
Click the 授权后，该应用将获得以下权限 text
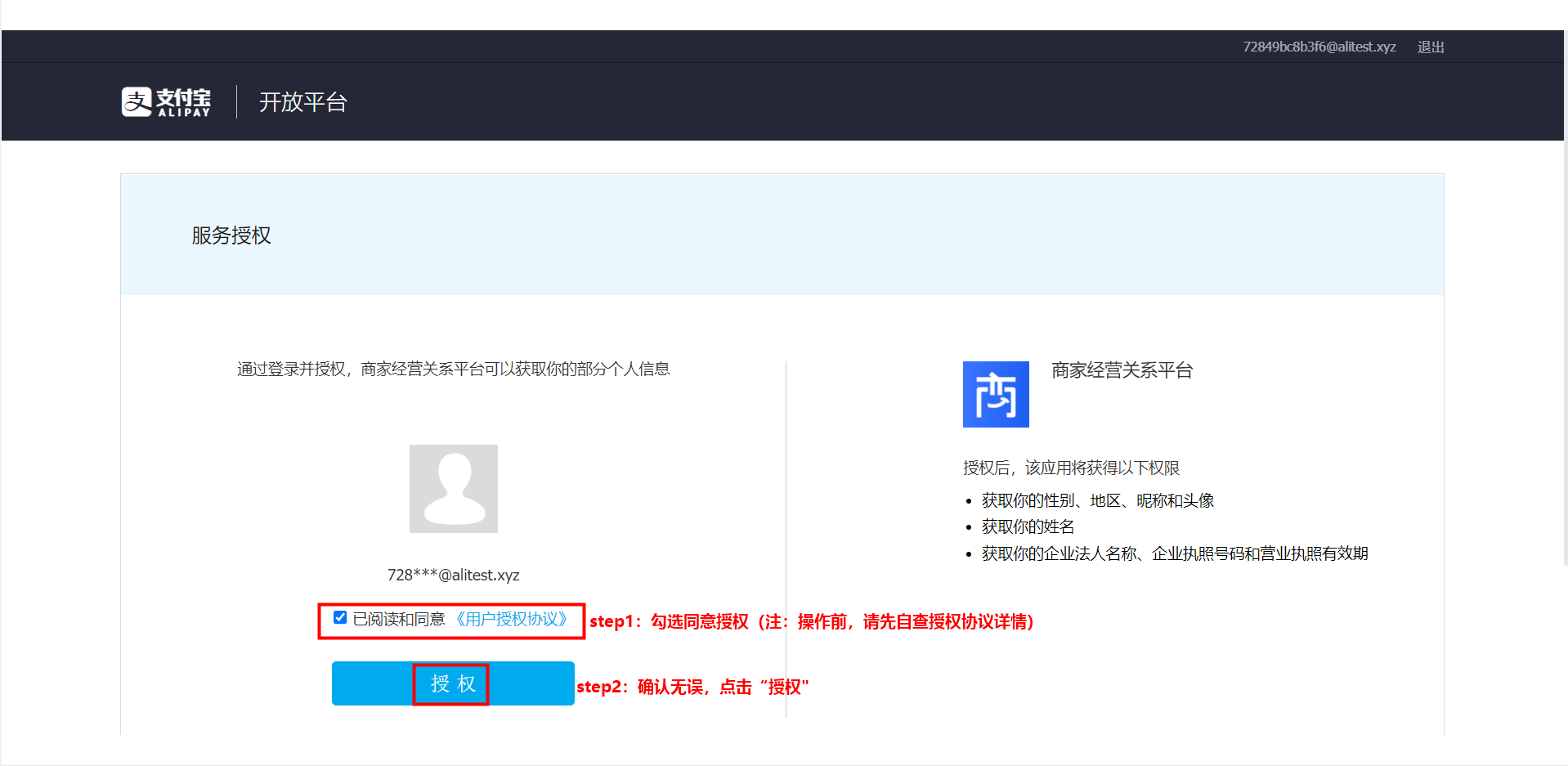coord(1071,468)
